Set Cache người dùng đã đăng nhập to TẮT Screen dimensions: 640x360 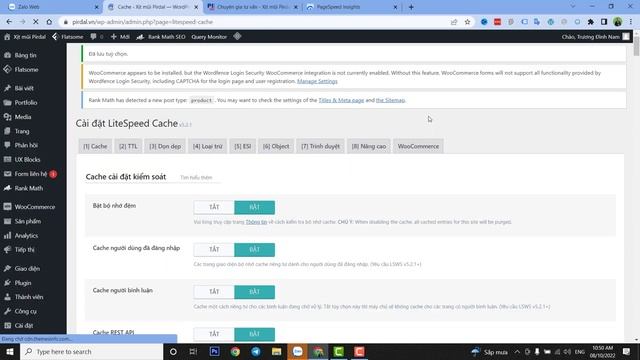pyautogui.click(x=214, y=250)
